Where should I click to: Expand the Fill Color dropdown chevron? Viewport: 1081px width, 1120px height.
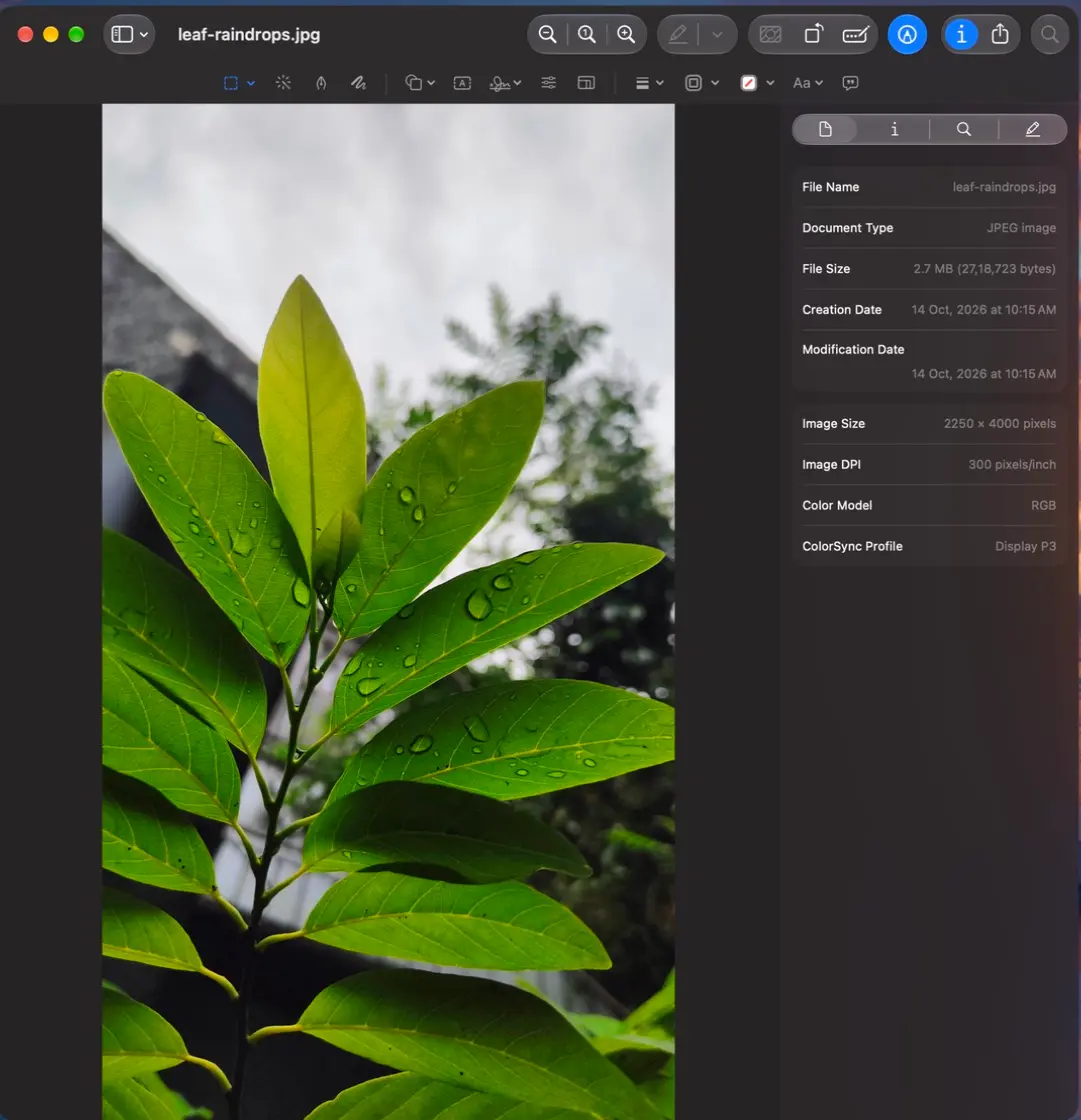(770, 83)
